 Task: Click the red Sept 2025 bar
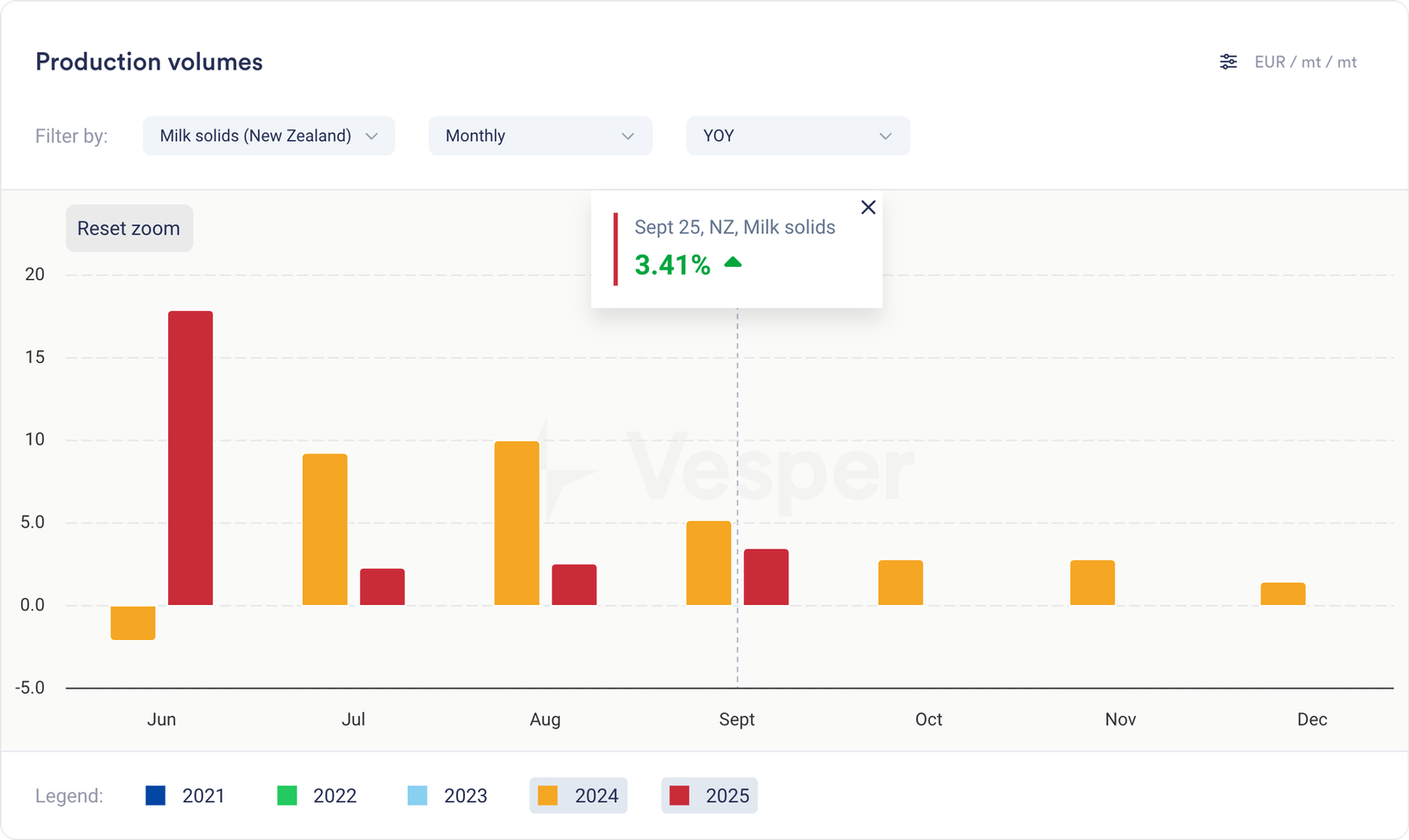tap(766, 578)
